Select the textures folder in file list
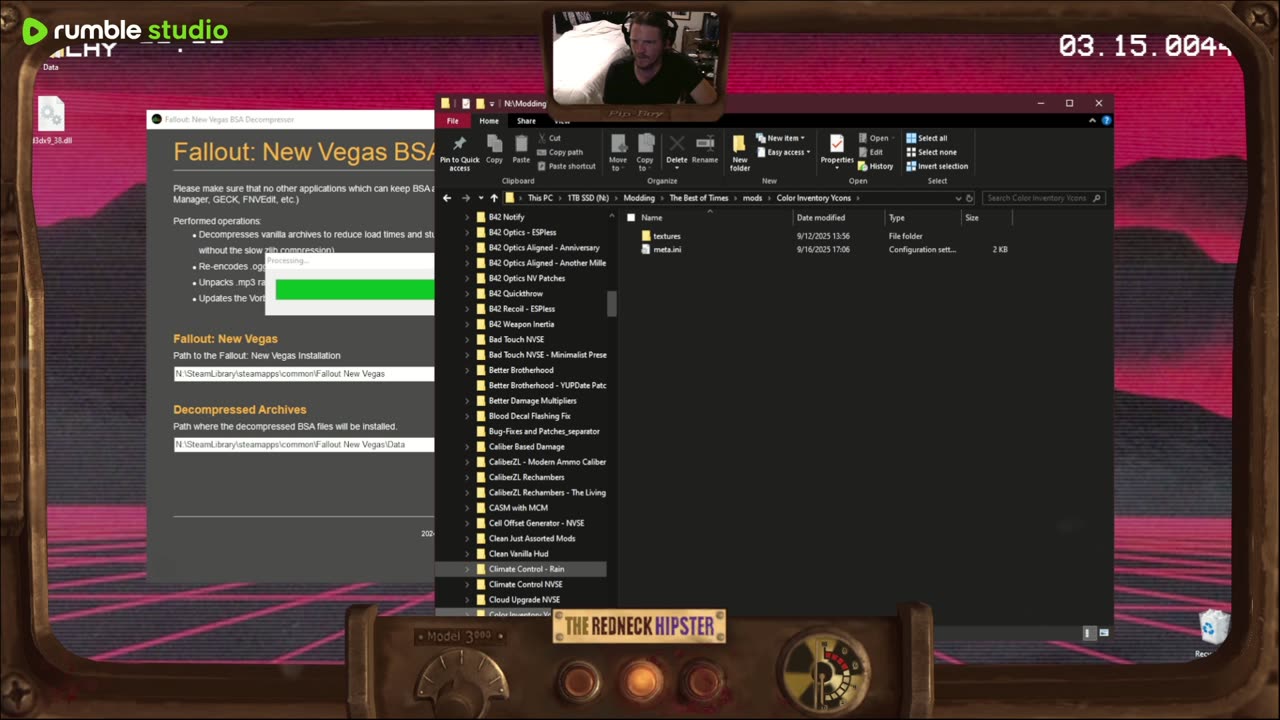 pos(666,237)
